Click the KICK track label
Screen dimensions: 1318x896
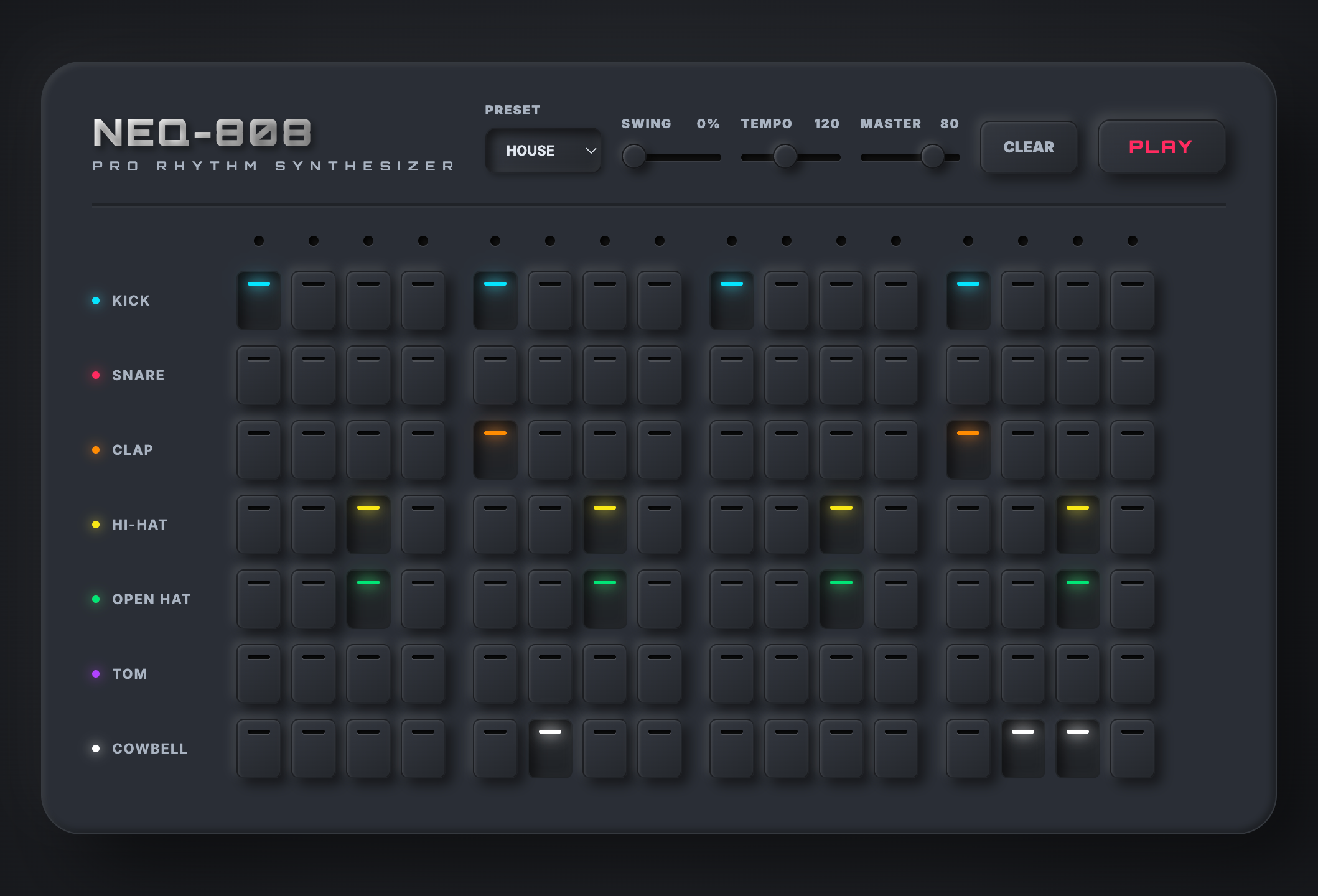point(131,301)
